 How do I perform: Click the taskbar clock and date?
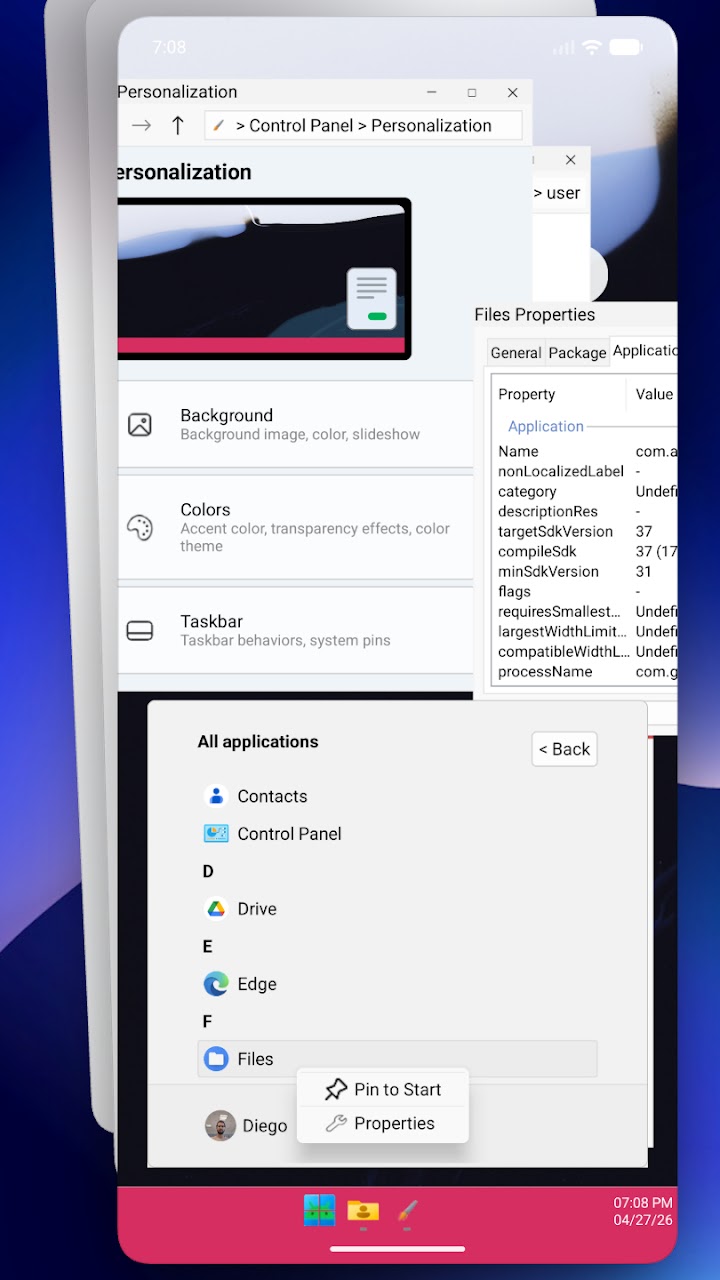click(x=643, y=1212)
